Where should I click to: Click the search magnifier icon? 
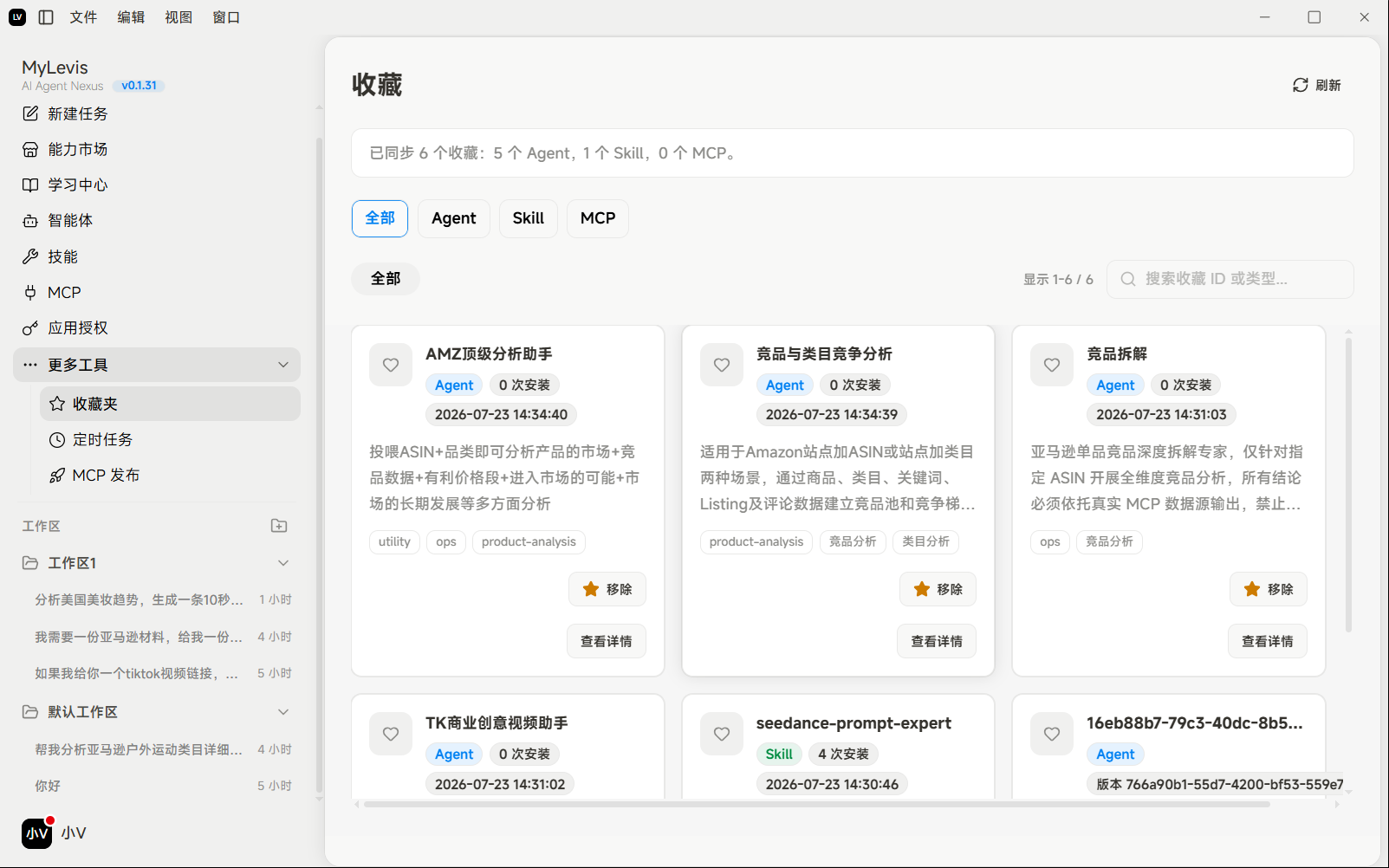(1128, 279)
